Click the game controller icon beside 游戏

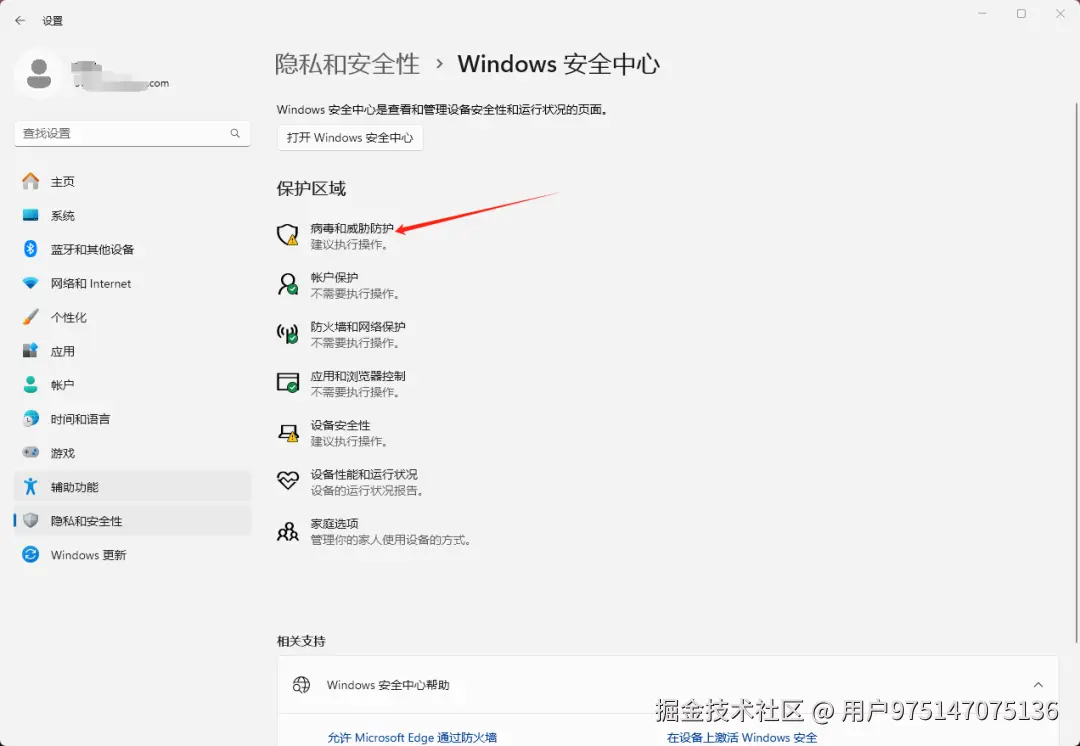click(30, 453)
